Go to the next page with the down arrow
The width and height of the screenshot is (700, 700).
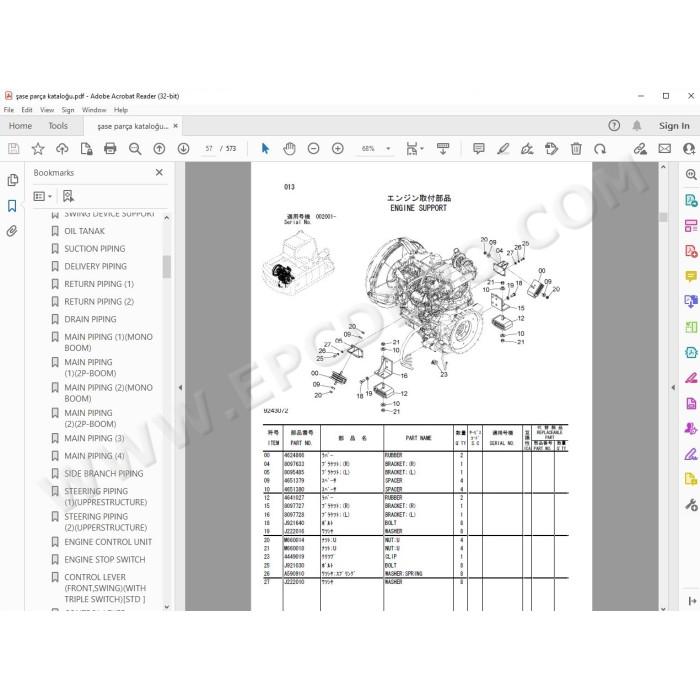tap(183, 149)
